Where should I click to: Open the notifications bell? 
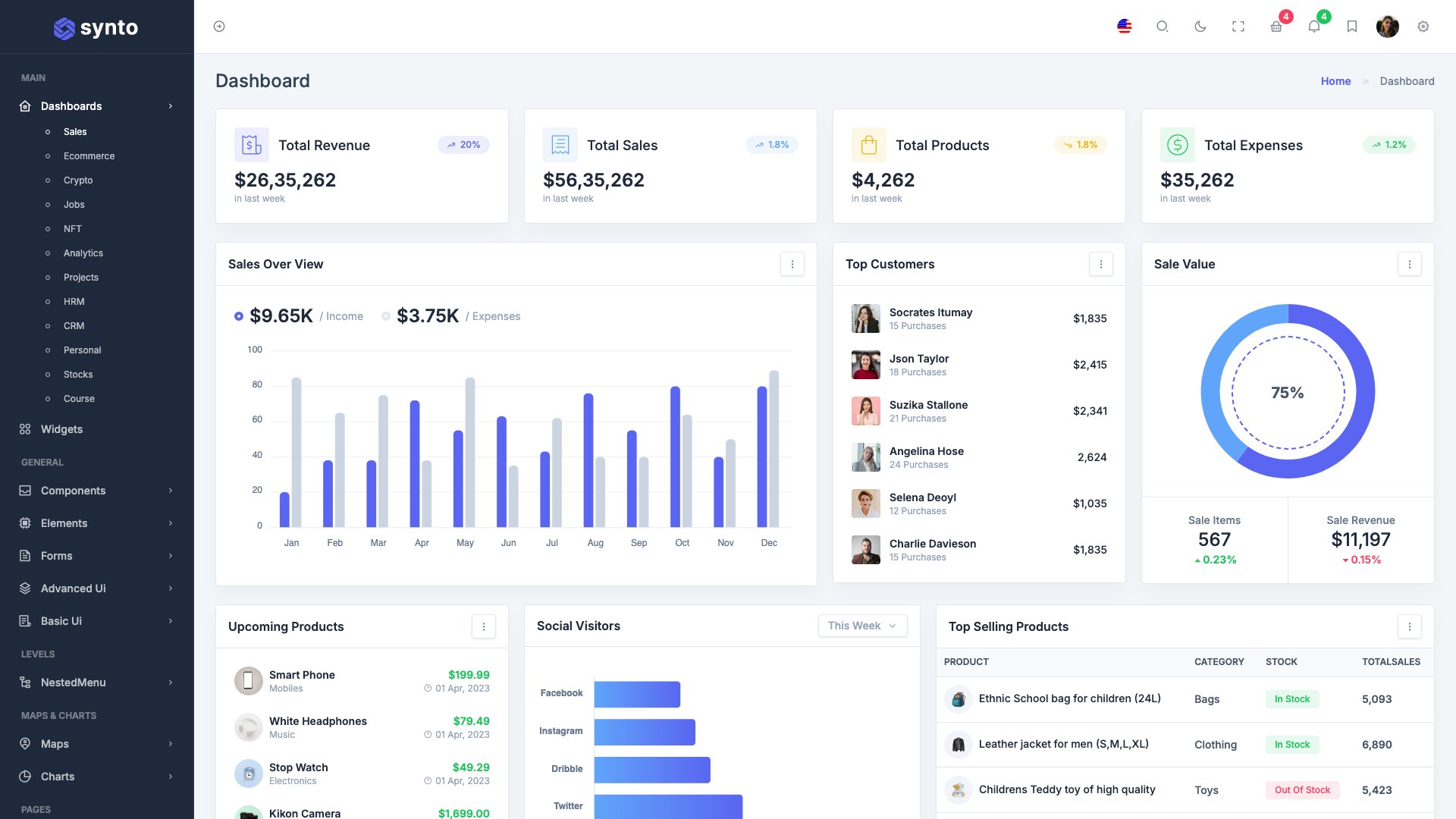pyautogui.click(x=1314, y=26)
